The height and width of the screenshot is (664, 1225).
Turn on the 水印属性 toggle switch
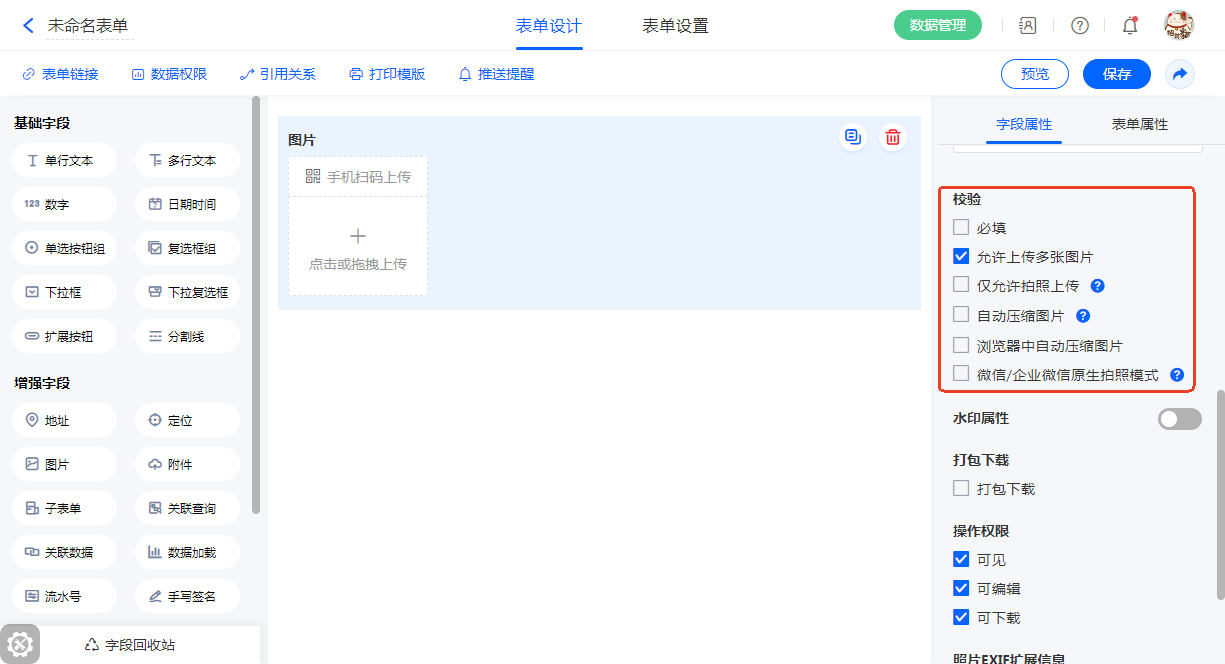point(1179,419)
